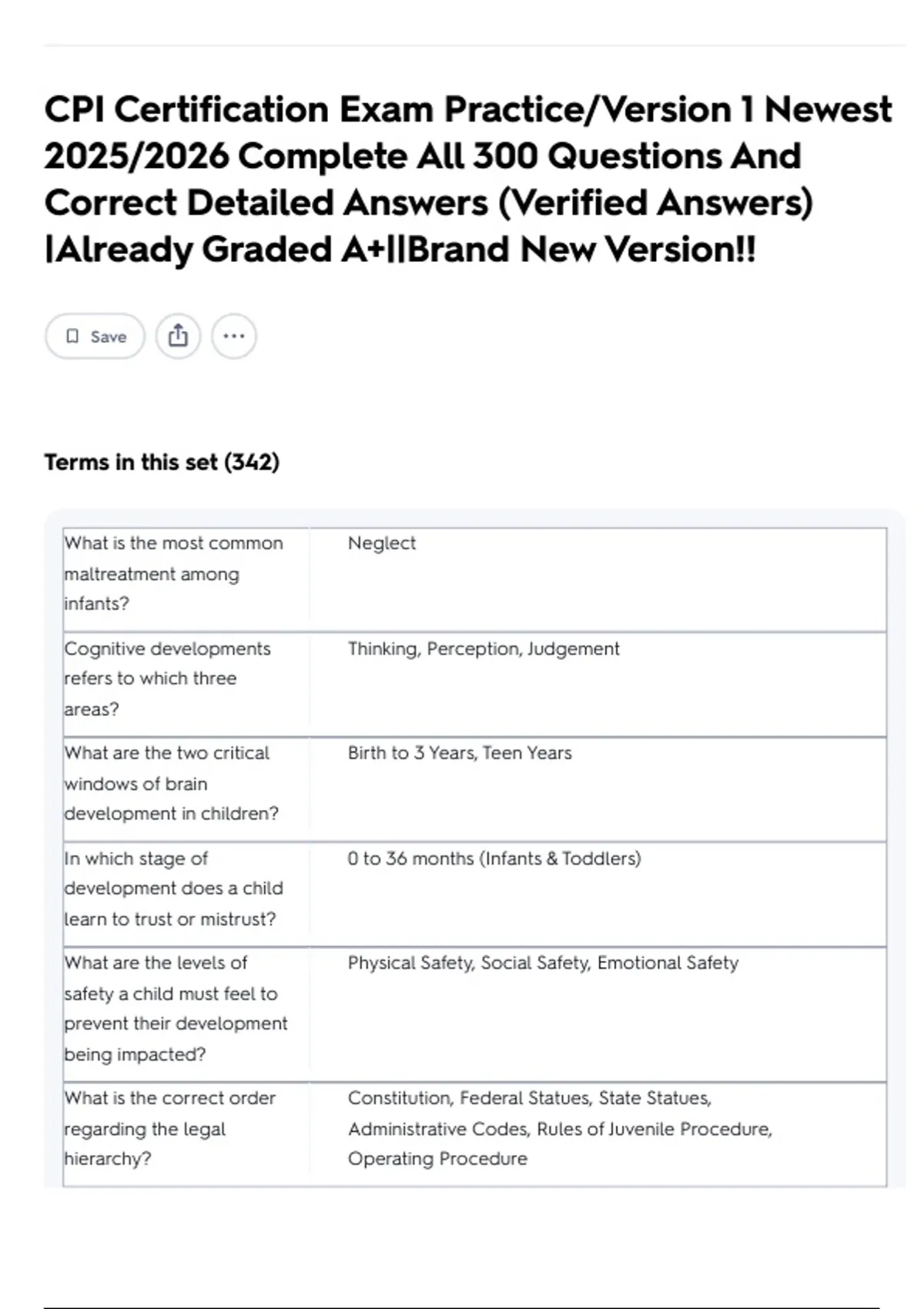Select the 'most common maltreatment among infants' term
Screen dimensions: 924x1309
click(174, 574)
